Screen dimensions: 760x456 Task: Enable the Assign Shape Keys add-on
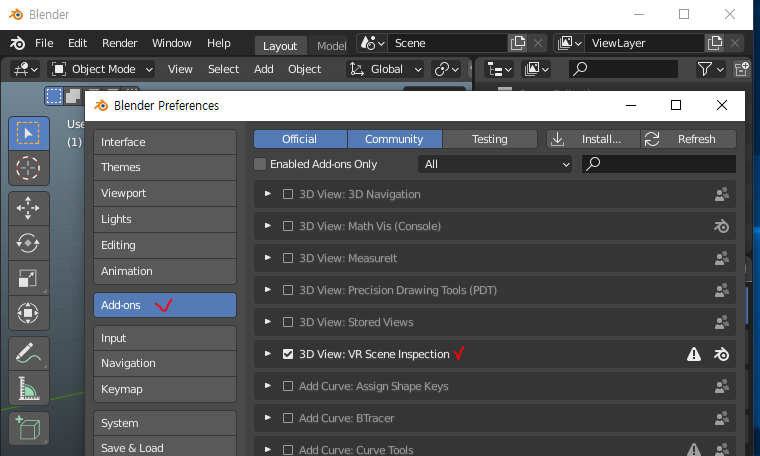pyautogui.click(x=288, y=386)
